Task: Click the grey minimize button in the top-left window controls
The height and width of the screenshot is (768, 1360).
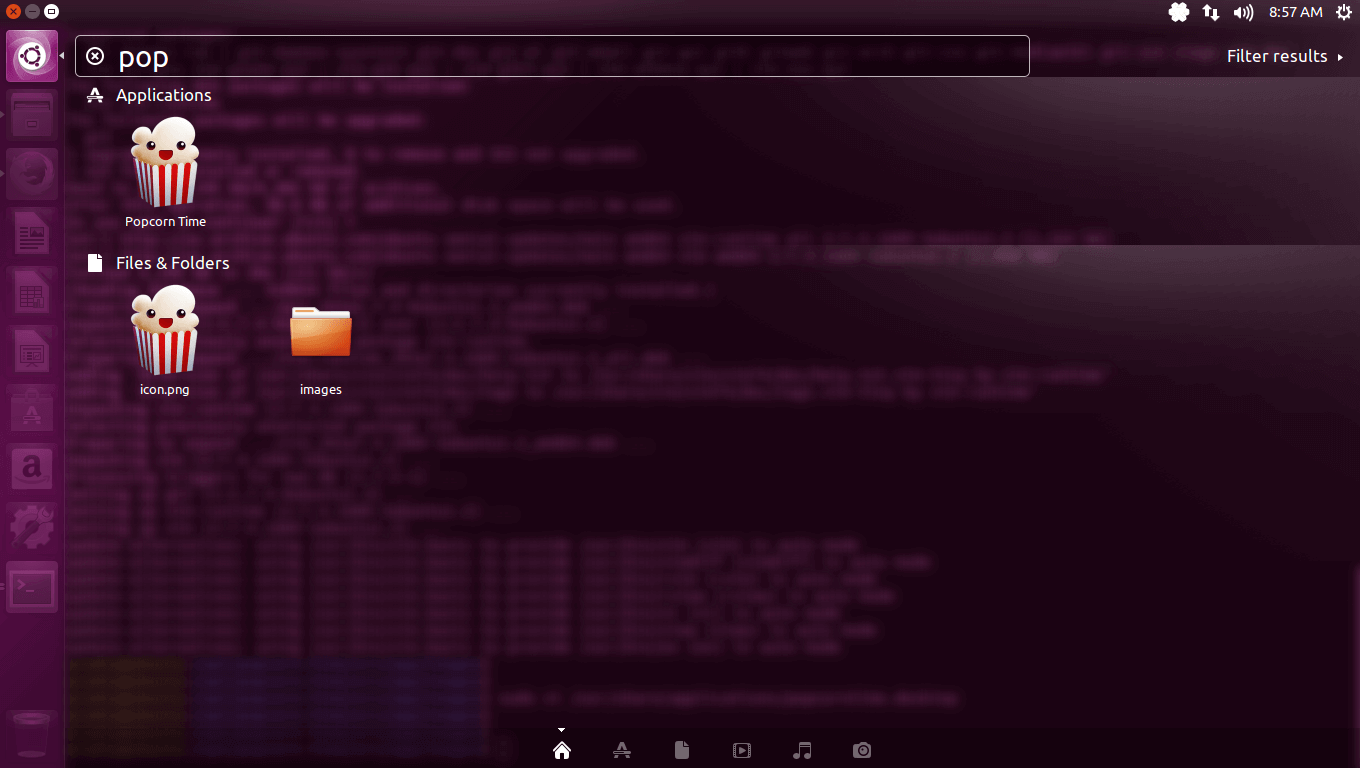Action: [x=32, y=12]
